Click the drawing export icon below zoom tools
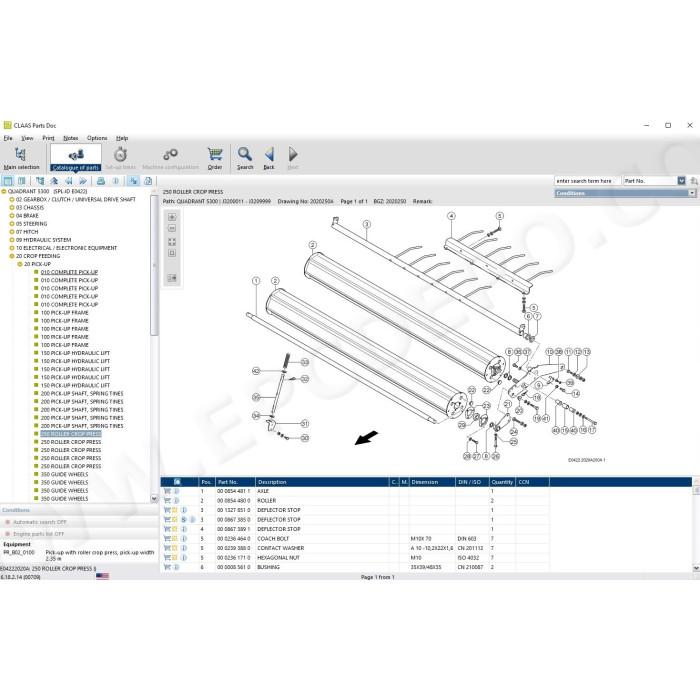 (172, 278)
